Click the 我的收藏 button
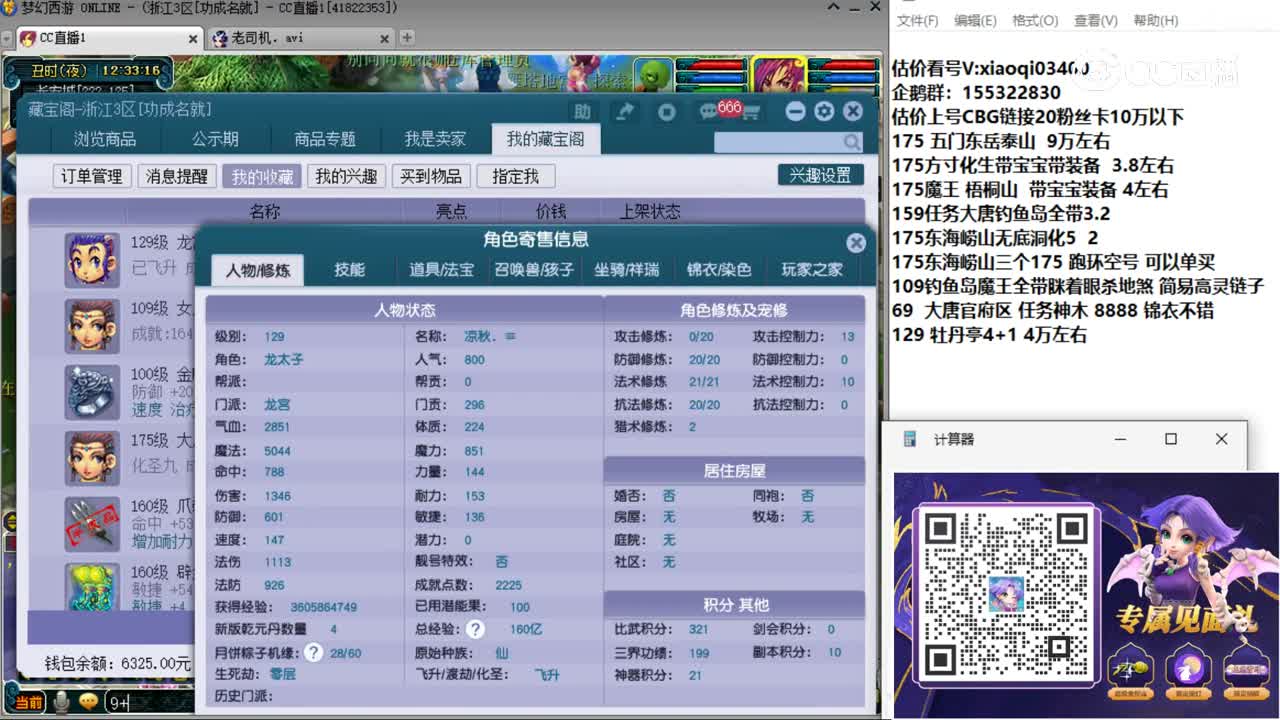 click(262, 176)
